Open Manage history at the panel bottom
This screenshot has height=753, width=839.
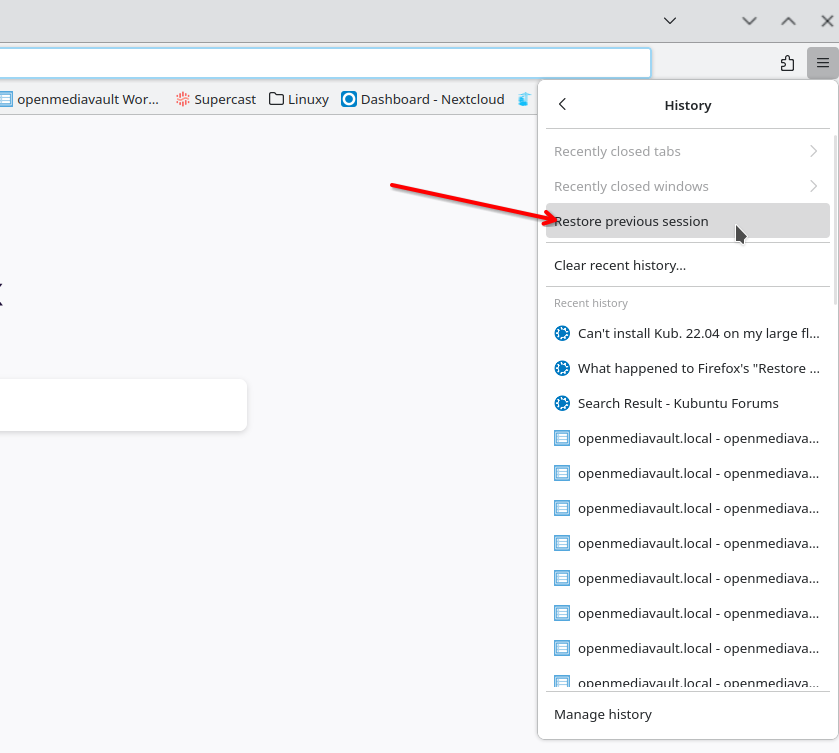(x=603, y=714)
